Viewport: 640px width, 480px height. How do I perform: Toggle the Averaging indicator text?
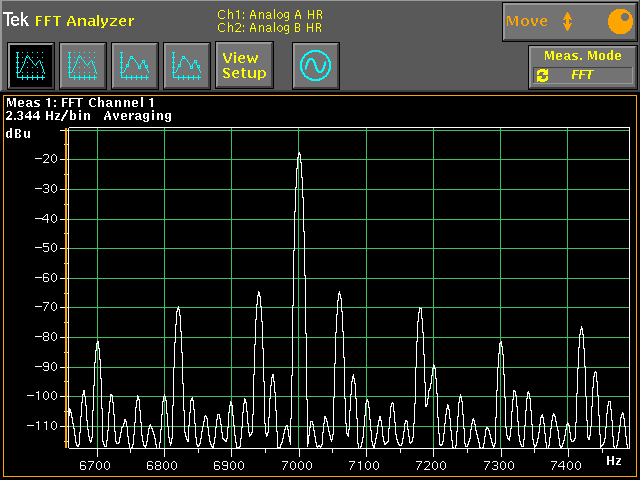point(137,116)
